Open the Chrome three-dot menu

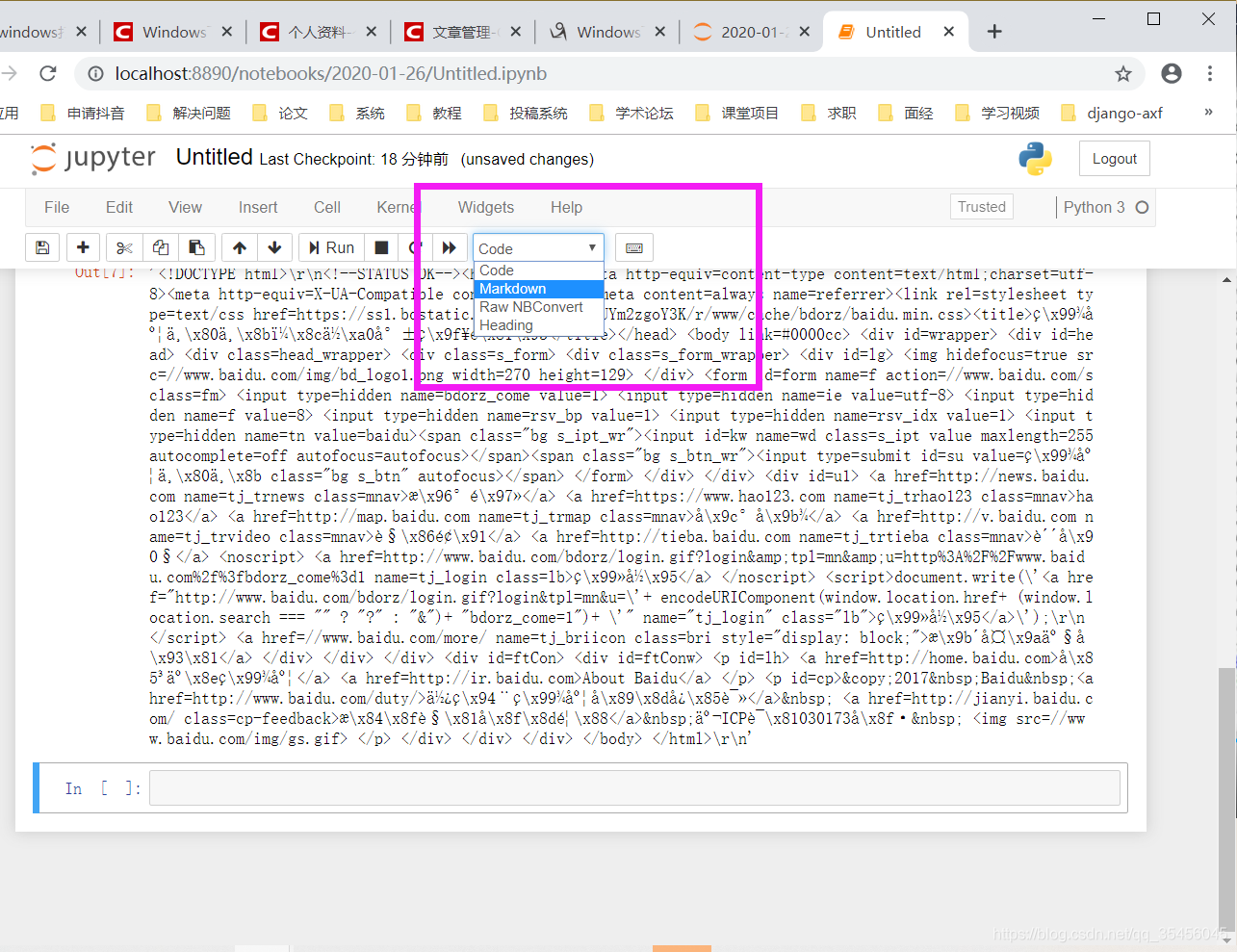point(1210,73)
